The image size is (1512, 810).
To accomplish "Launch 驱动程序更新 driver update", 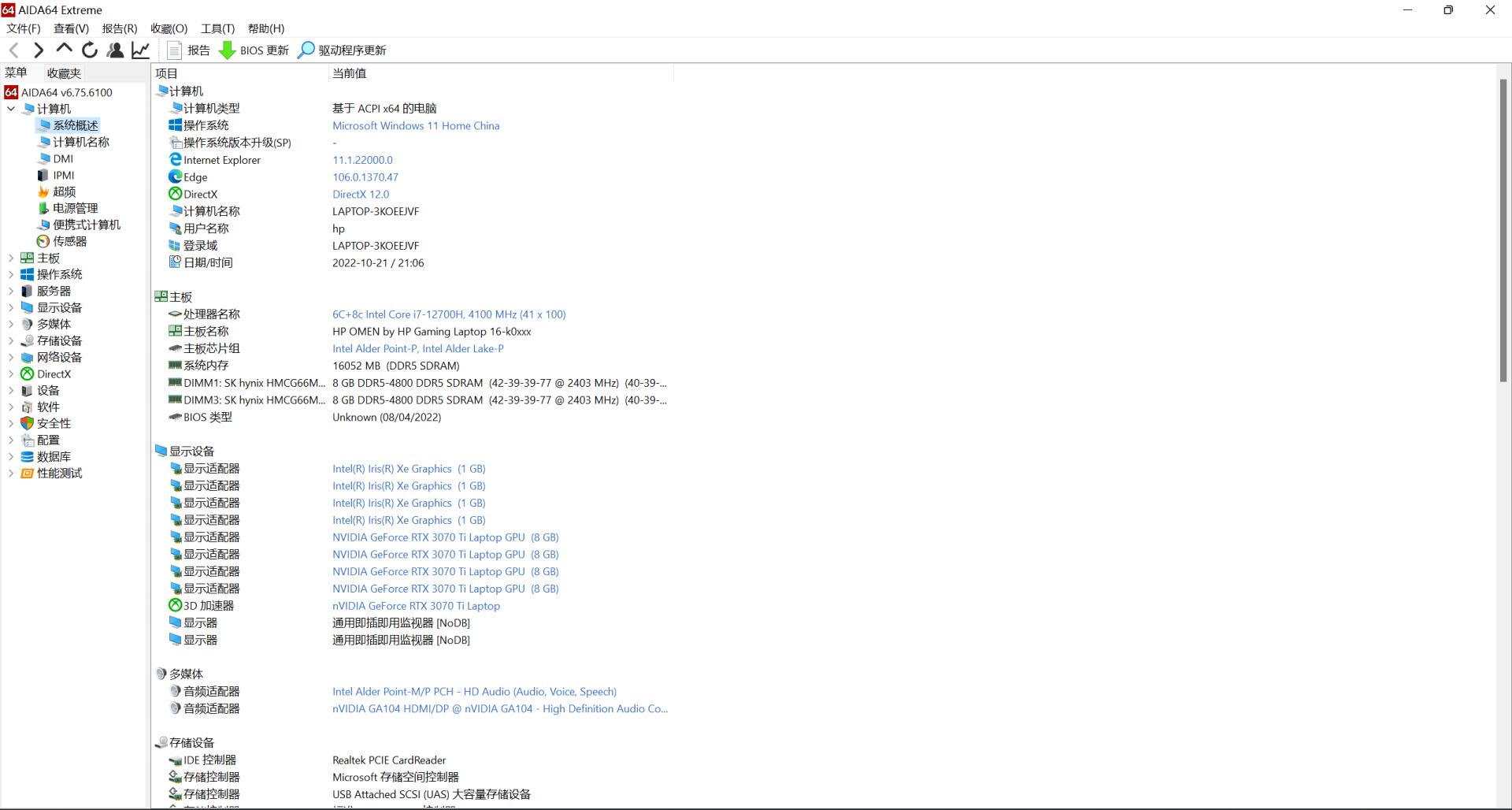I will click(342, 50).
